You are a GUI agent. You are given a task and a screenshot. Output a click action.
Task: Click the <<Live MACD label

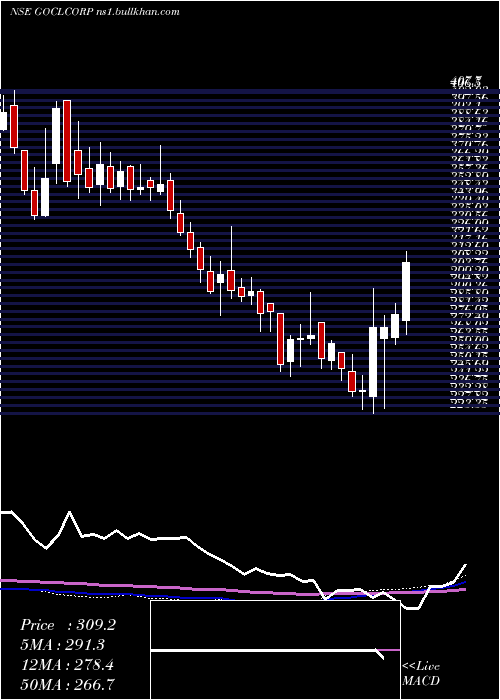click(421, 674)
